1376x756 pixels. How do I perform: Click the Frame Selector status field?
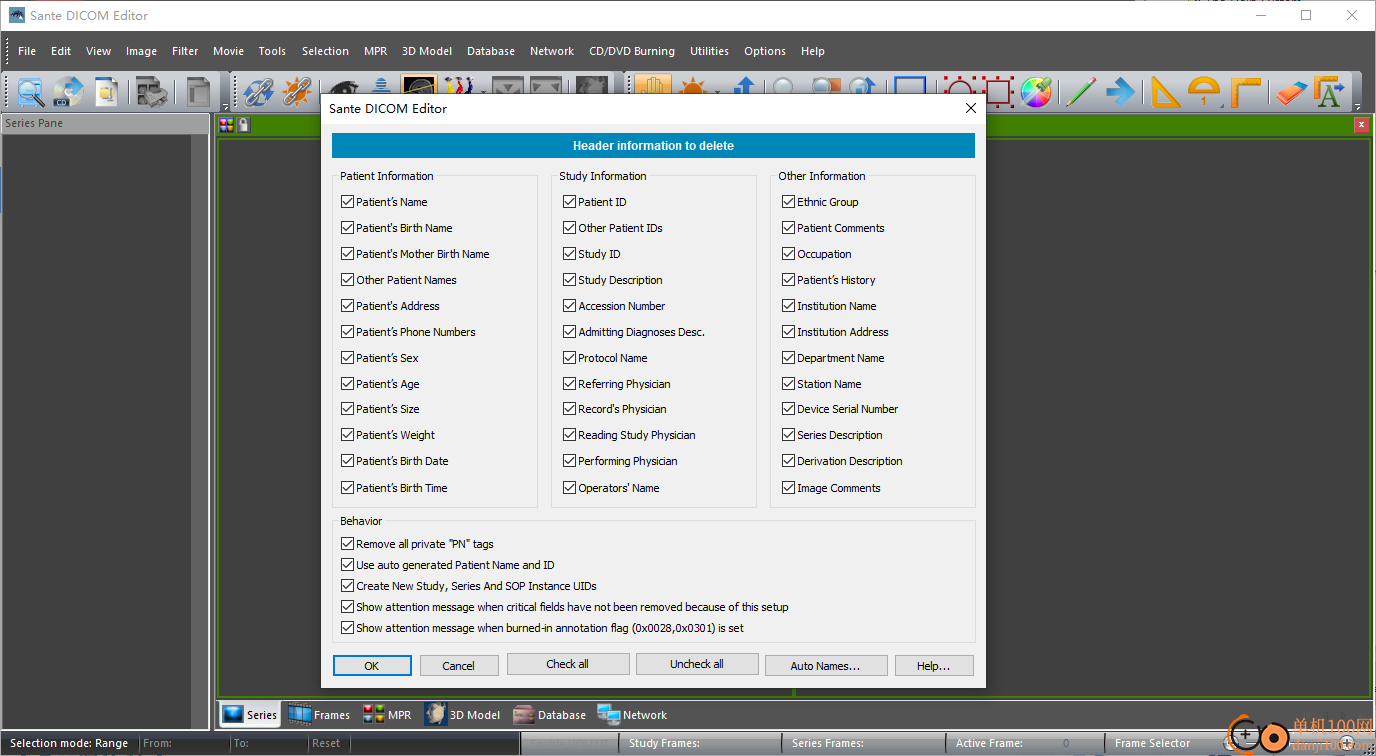point(1153,743)
